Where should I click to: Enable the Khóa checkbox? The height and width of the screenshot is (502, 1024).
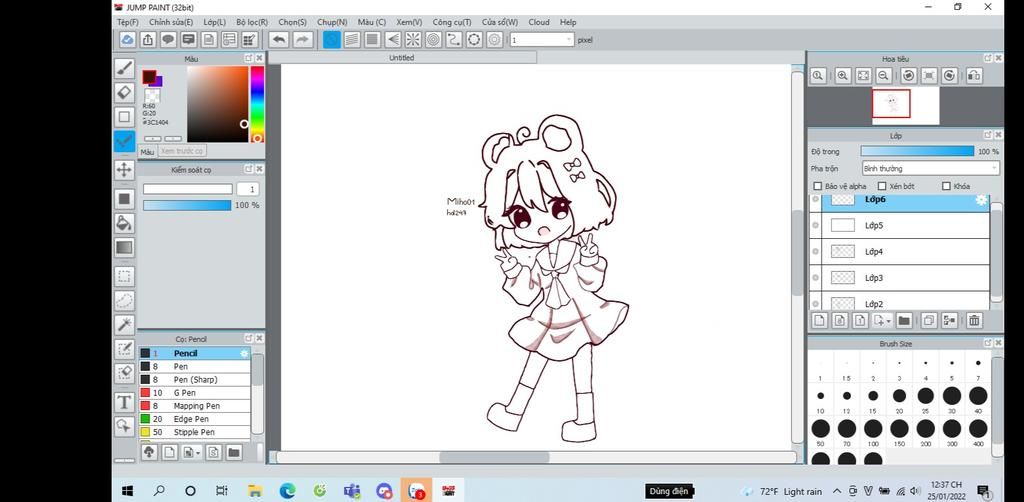[x=946, y=186]
